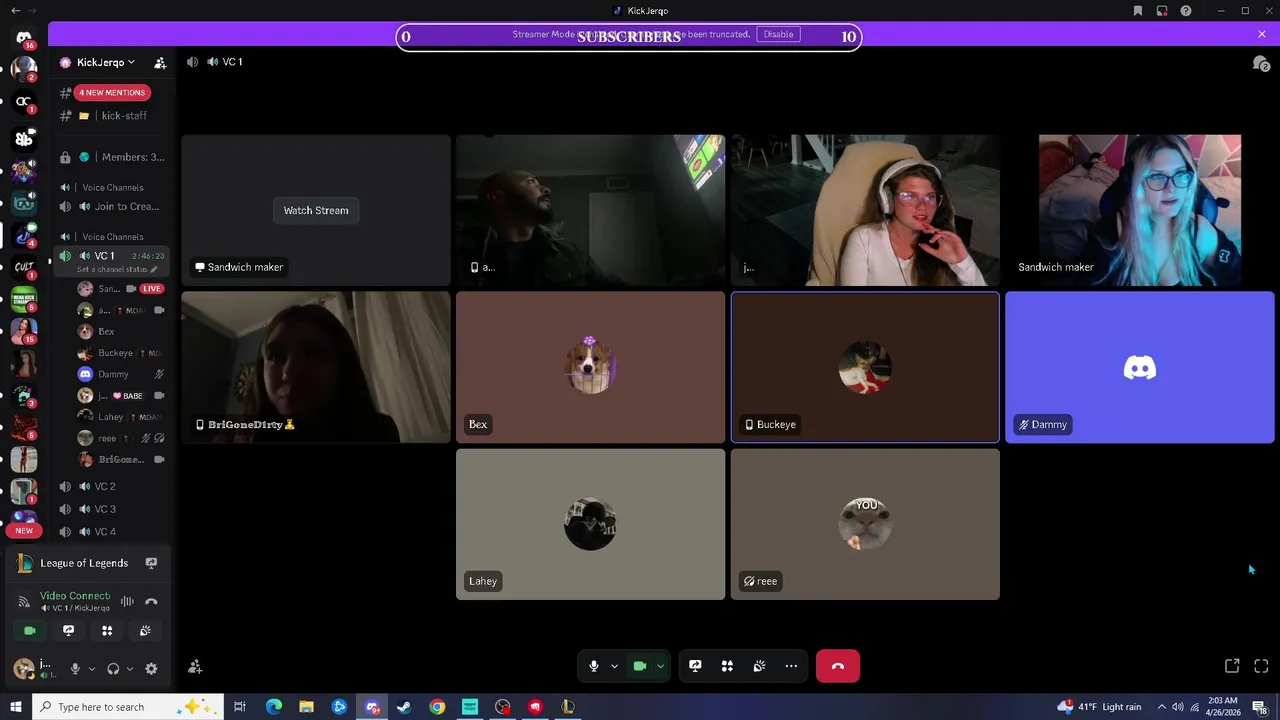Open activities launcher in the call bar

(x=727, y=666)
